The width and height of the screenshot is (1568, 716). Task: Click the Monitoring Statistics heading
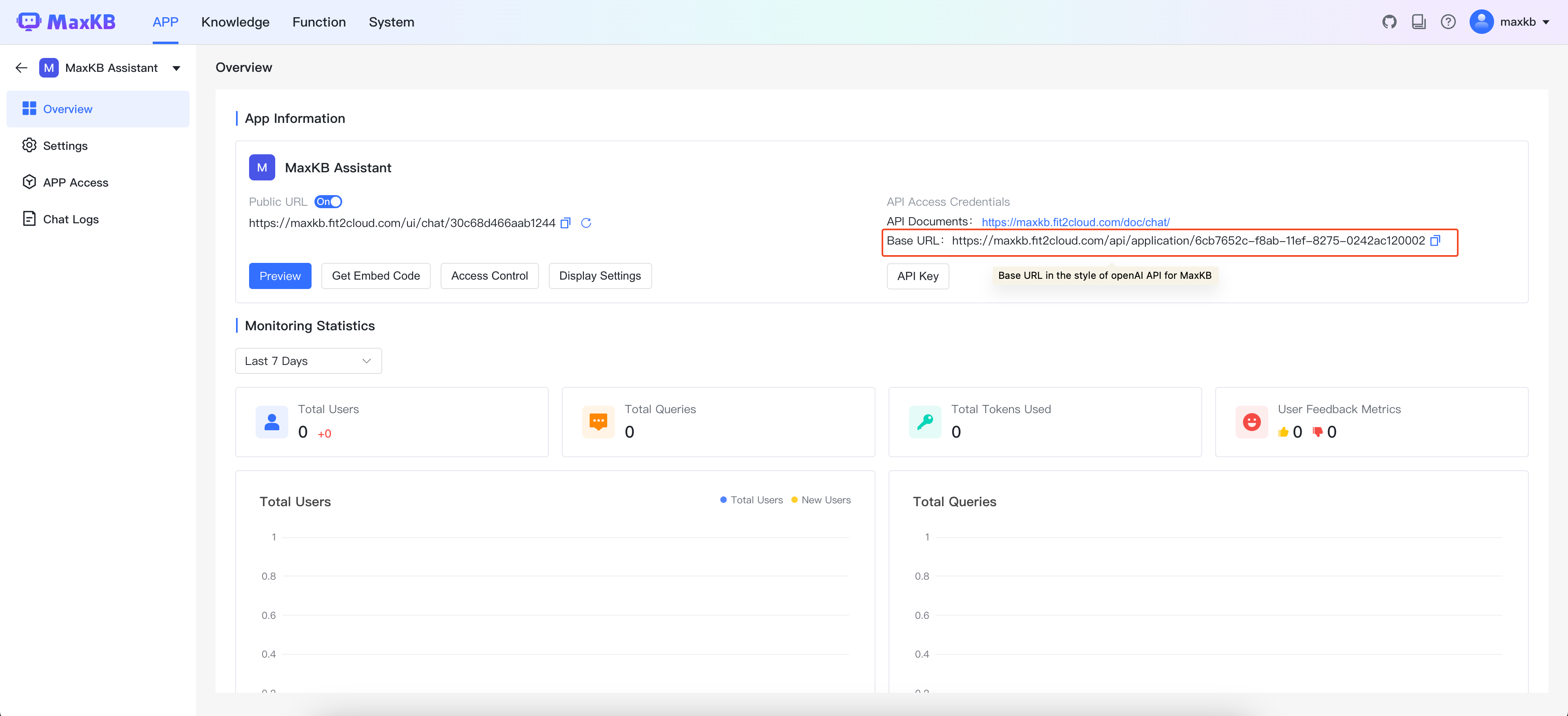[310, 325]
